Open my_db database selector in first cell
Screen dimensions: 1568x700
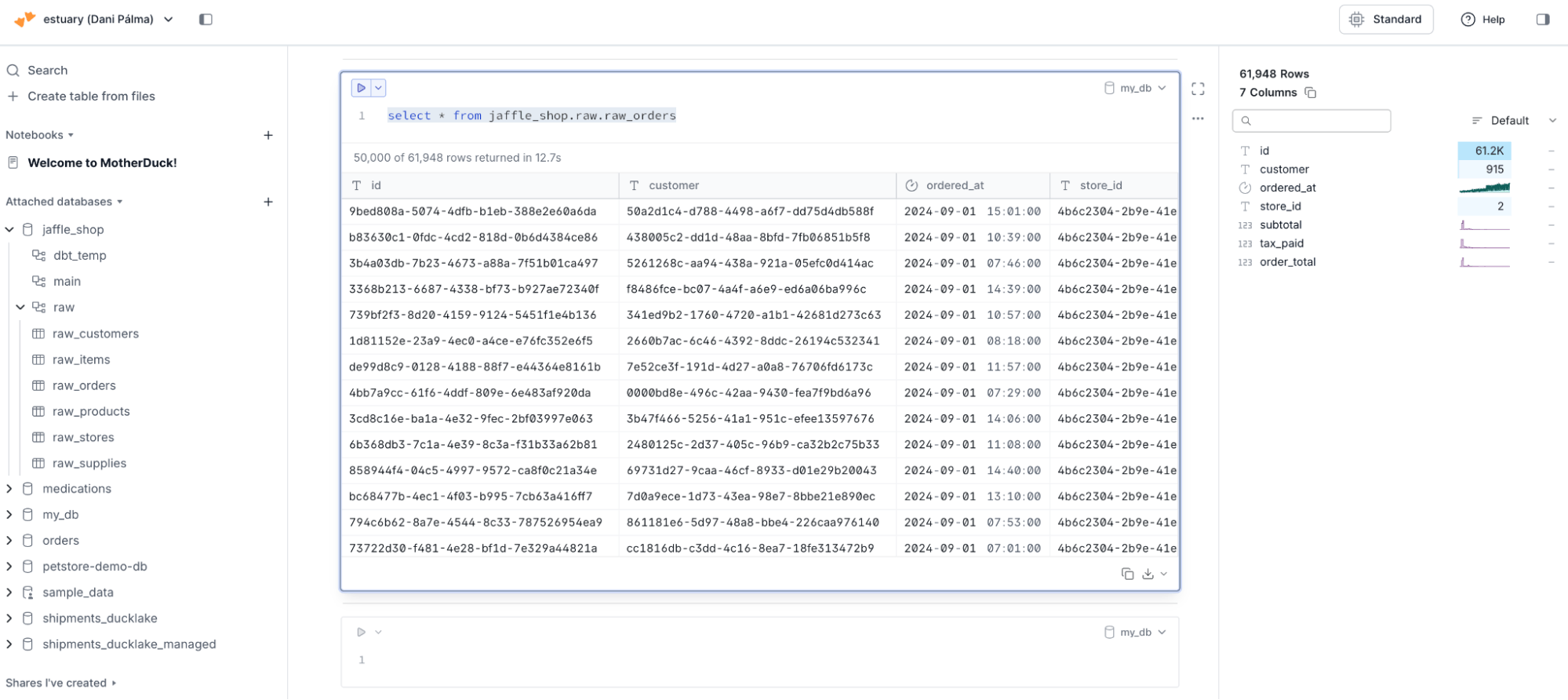[1135, 88]
